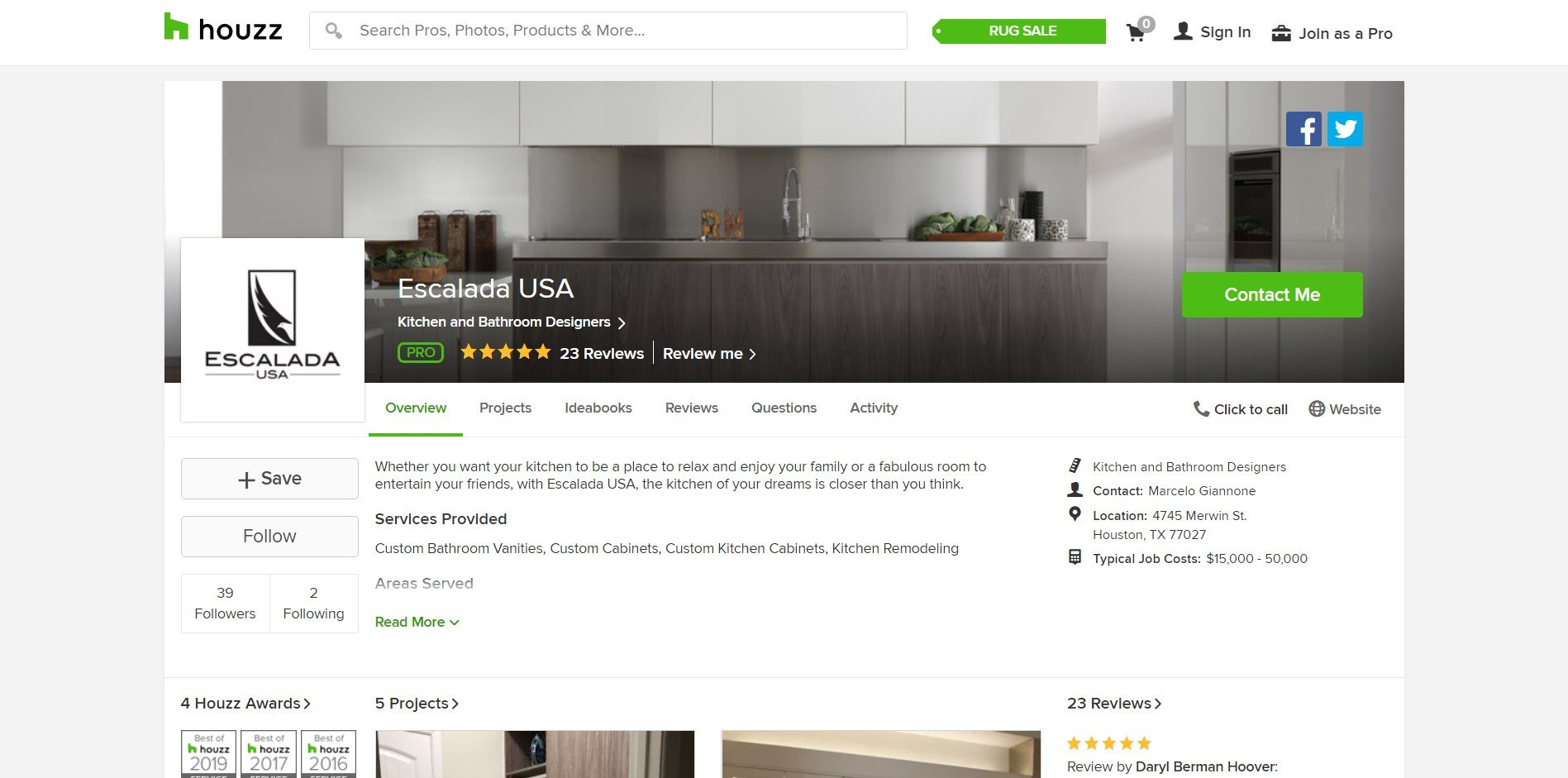Expand Kitchen and Bathroom Designers category
This screenshot has width=1568, height=778.
click(x=512, y=322)
